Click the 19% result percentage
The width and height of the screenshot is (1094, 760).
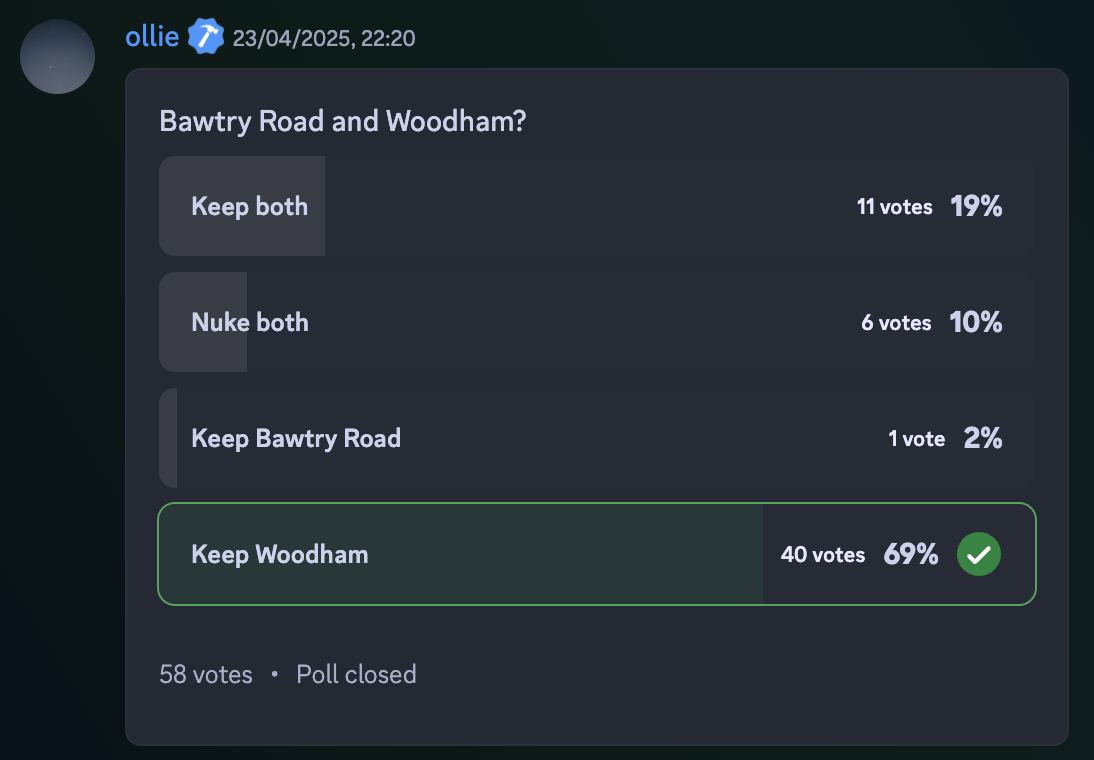976,206
